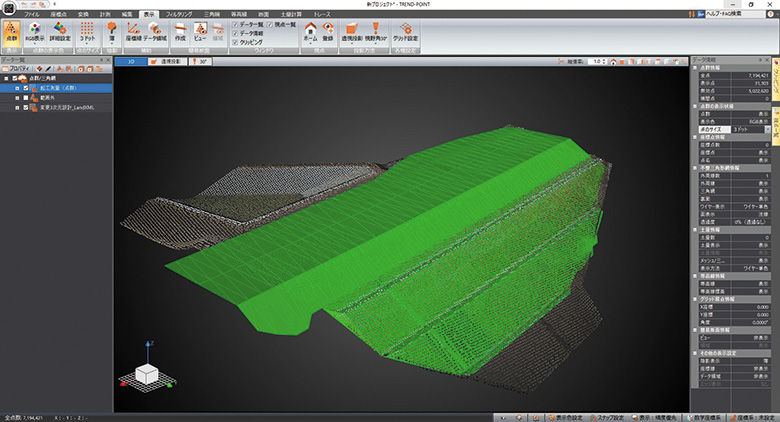
Task: Switch to the トレース ribbon tab
Action: [x=321, y=14]
